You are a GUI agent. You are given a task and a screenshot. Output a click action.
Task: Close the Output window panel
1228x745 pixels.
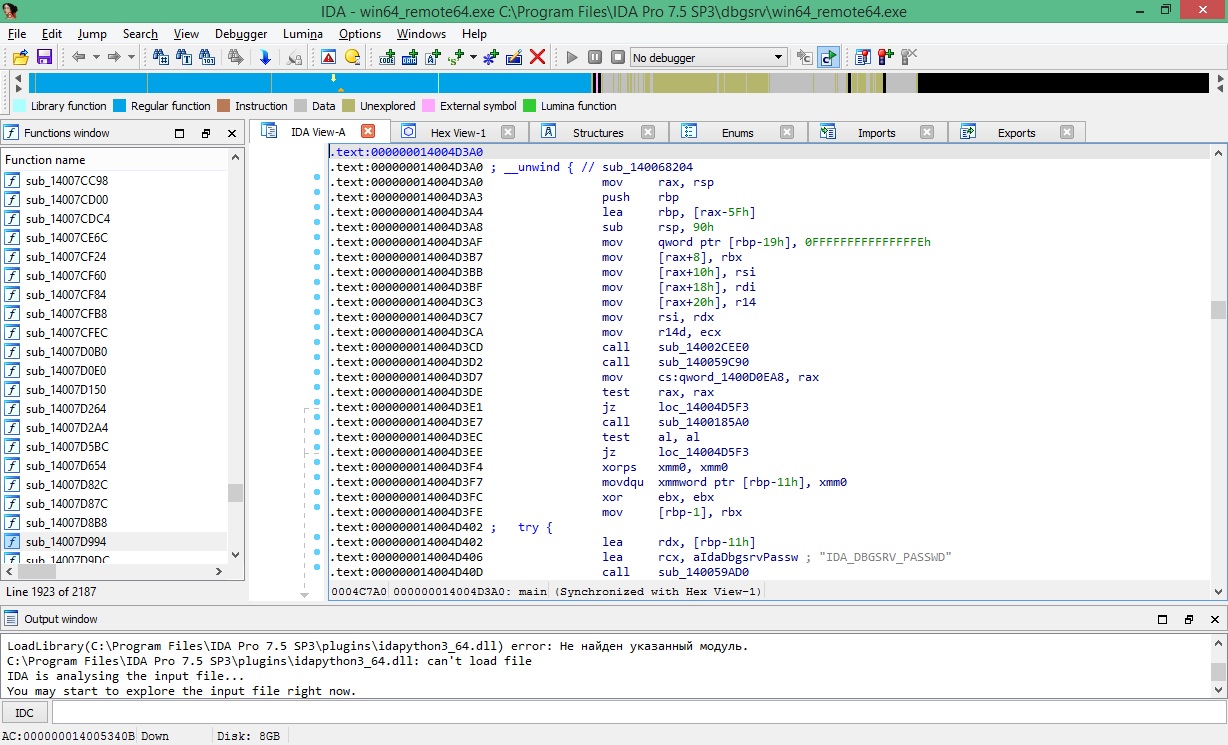(x=1214, y=619)
